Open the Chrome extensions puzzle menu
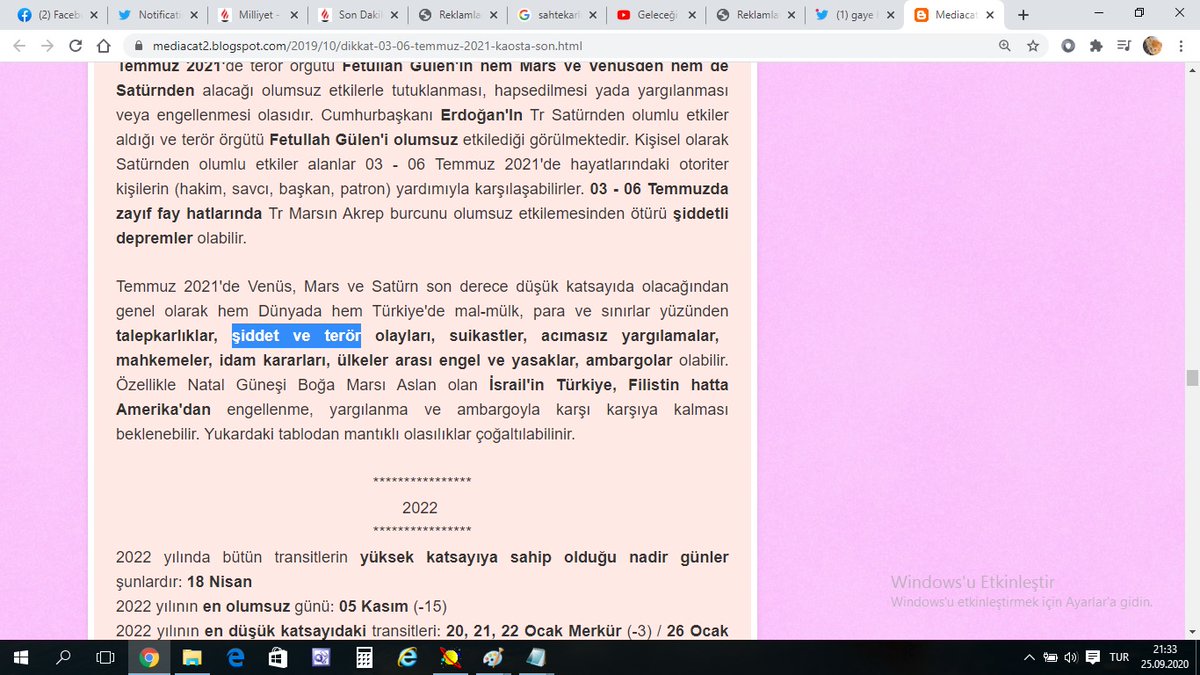 (1096, 46)
